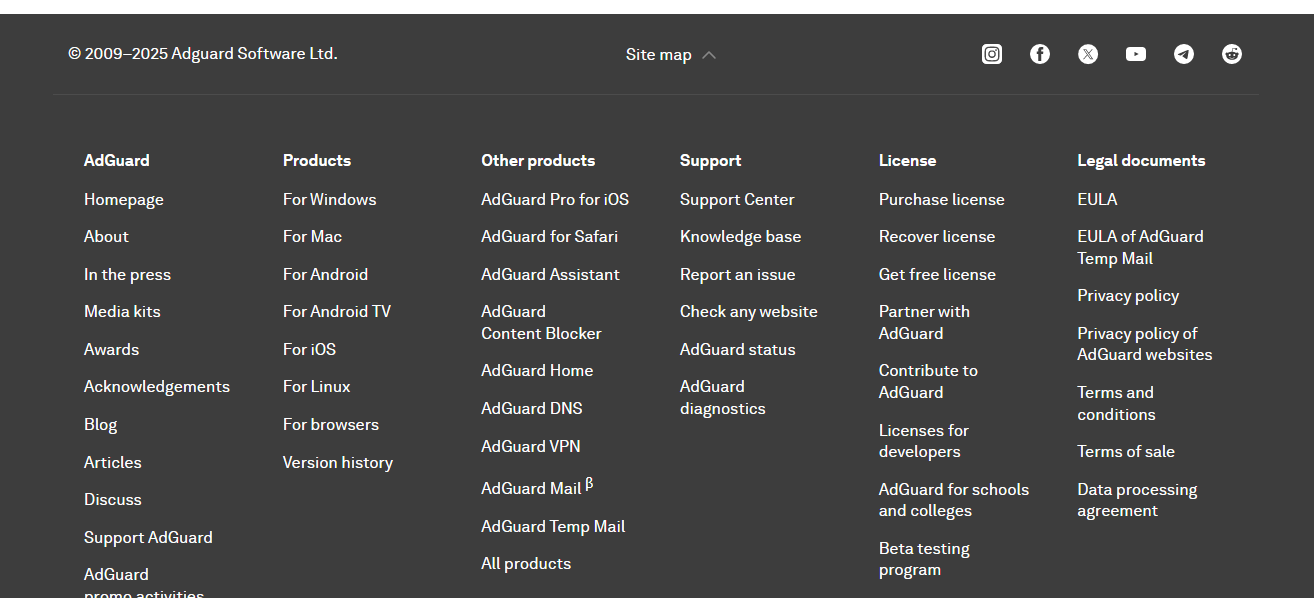Select the For Mac product link
The height and width of the screenshot is (598, 1314).
tap(312, 237)
